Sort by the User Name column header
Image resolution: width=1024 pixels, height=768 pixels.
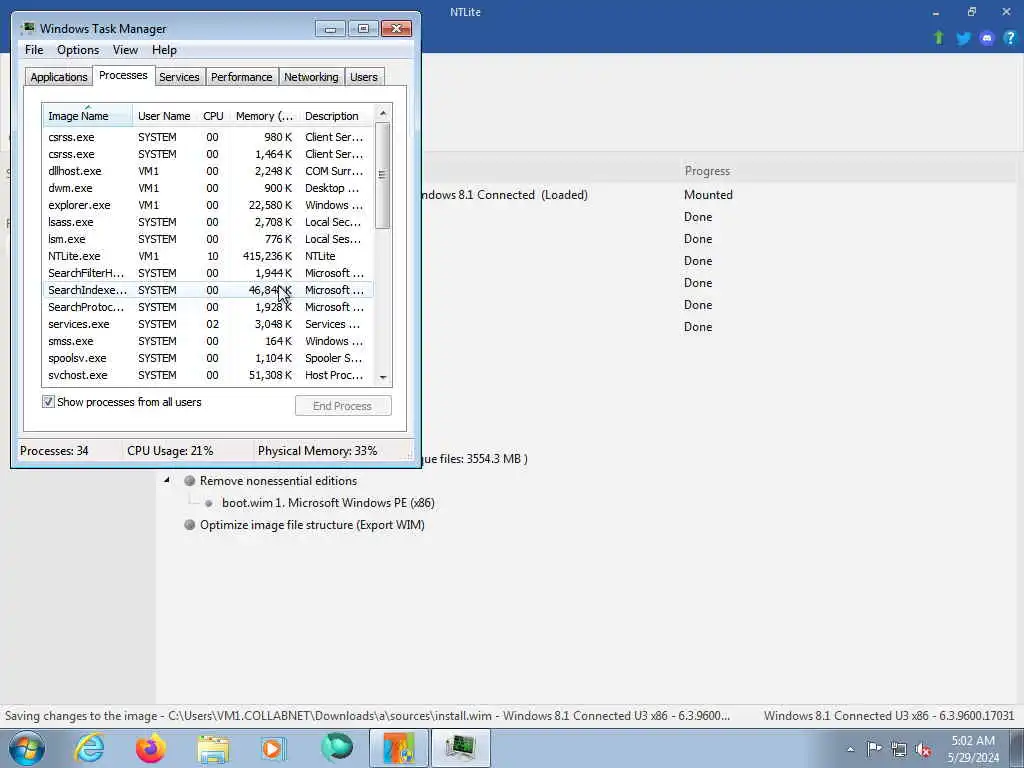point(165,116)
